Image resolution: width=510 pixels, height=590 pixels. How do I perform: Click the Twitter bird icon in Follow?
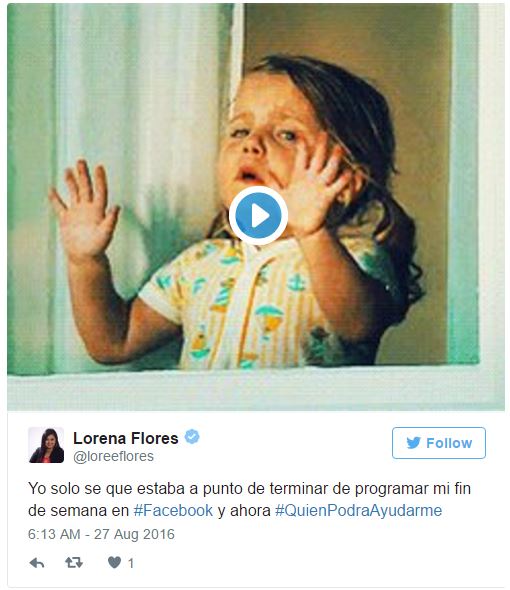pos(413,443)
